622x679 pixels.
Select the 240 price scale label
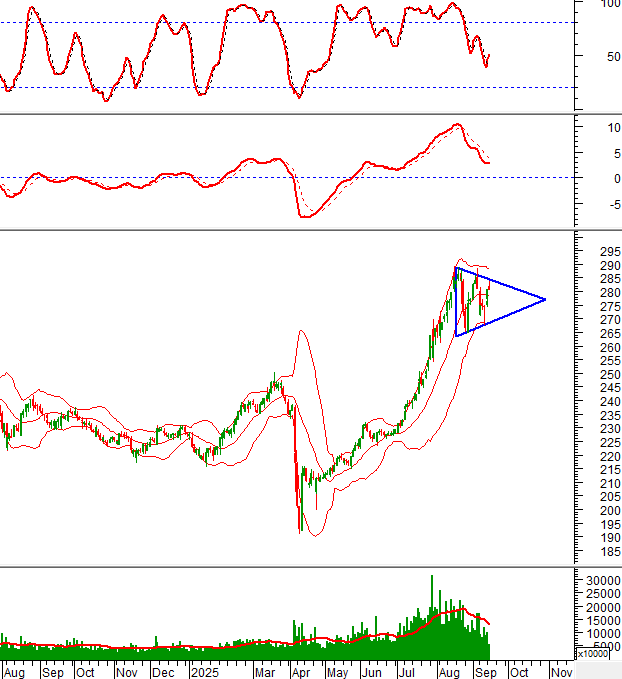tap(610, 402)
